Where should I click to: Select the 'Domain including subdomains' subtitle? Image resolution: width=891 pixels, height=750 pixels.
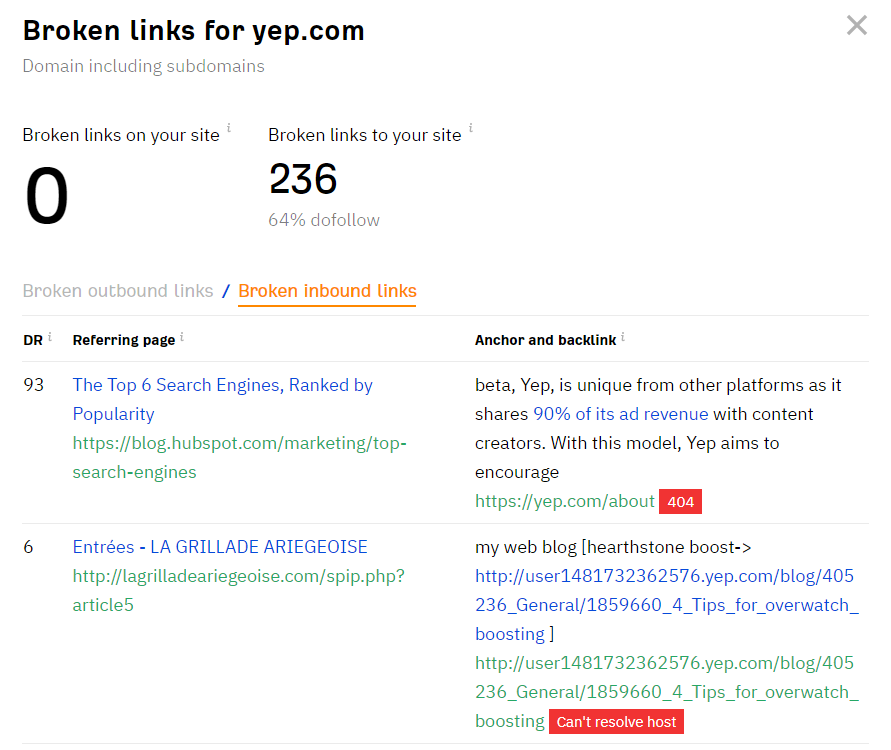pos(142,65)
